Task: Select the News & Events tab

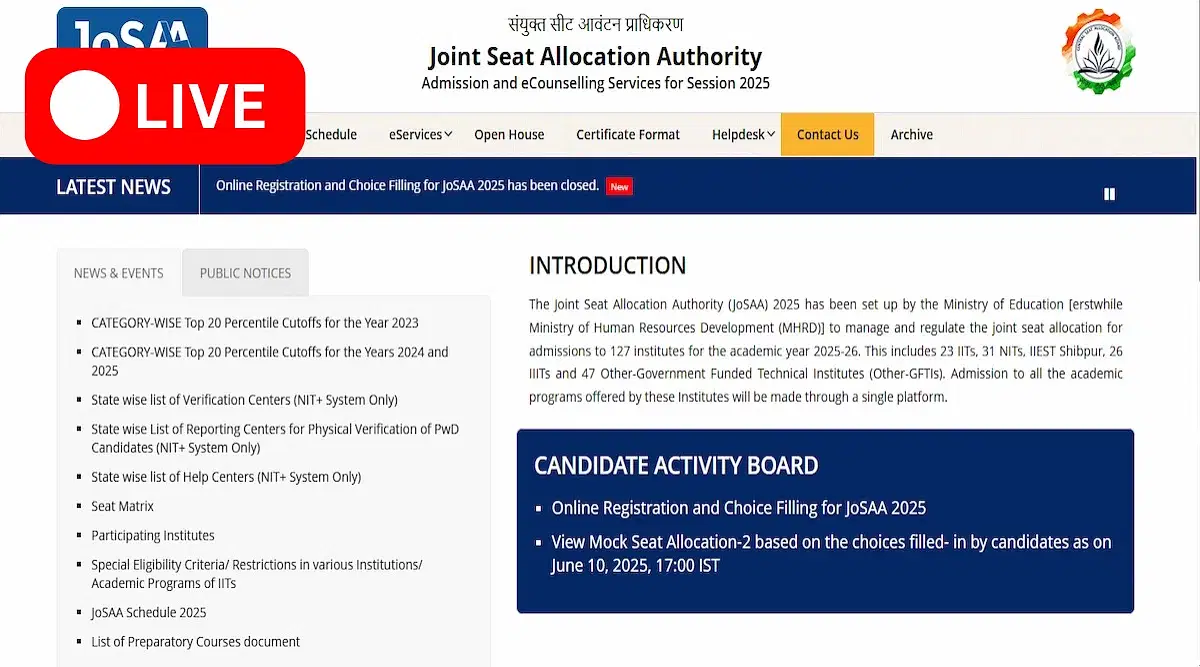Action: click(119, 273)
